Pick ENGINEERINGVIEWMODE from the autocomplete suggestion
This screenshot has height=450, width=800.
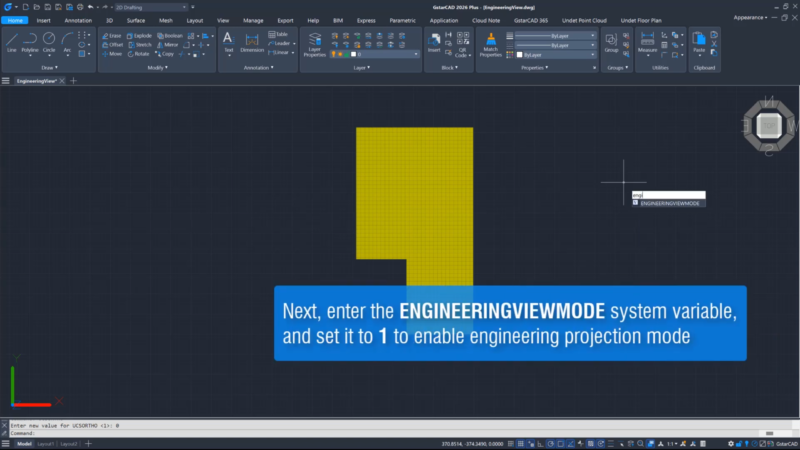point(670,203)
